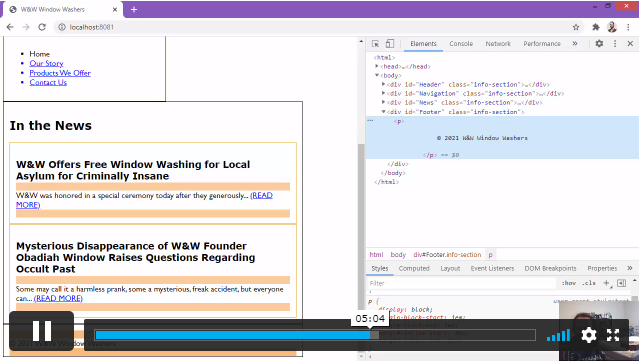
Task: Toggle the computed styles sidebar pane
Action: coord(621,283)
